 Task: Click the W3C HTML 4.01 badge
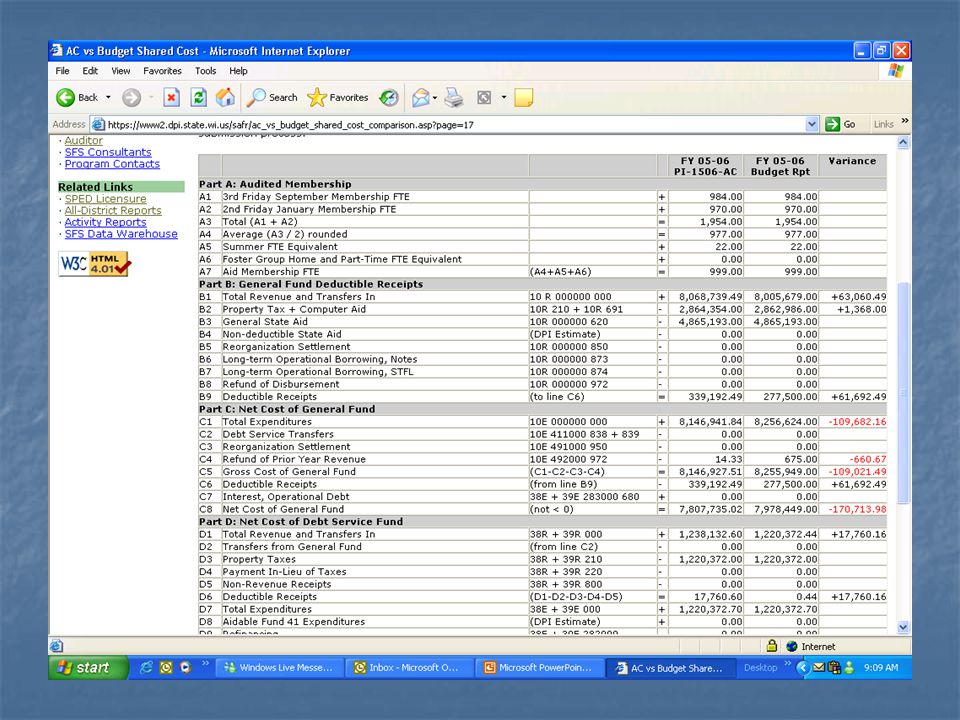pyautogui.click(x=95, y=264)
